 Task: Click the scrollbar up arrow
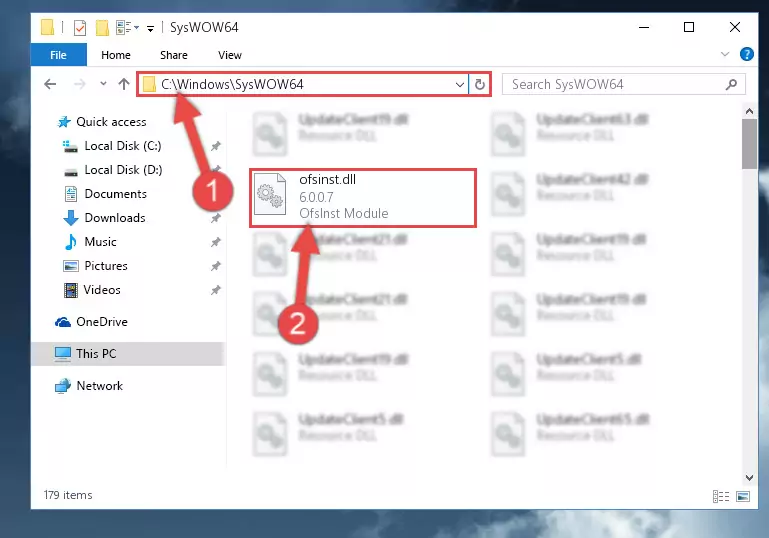click(749, 111)
